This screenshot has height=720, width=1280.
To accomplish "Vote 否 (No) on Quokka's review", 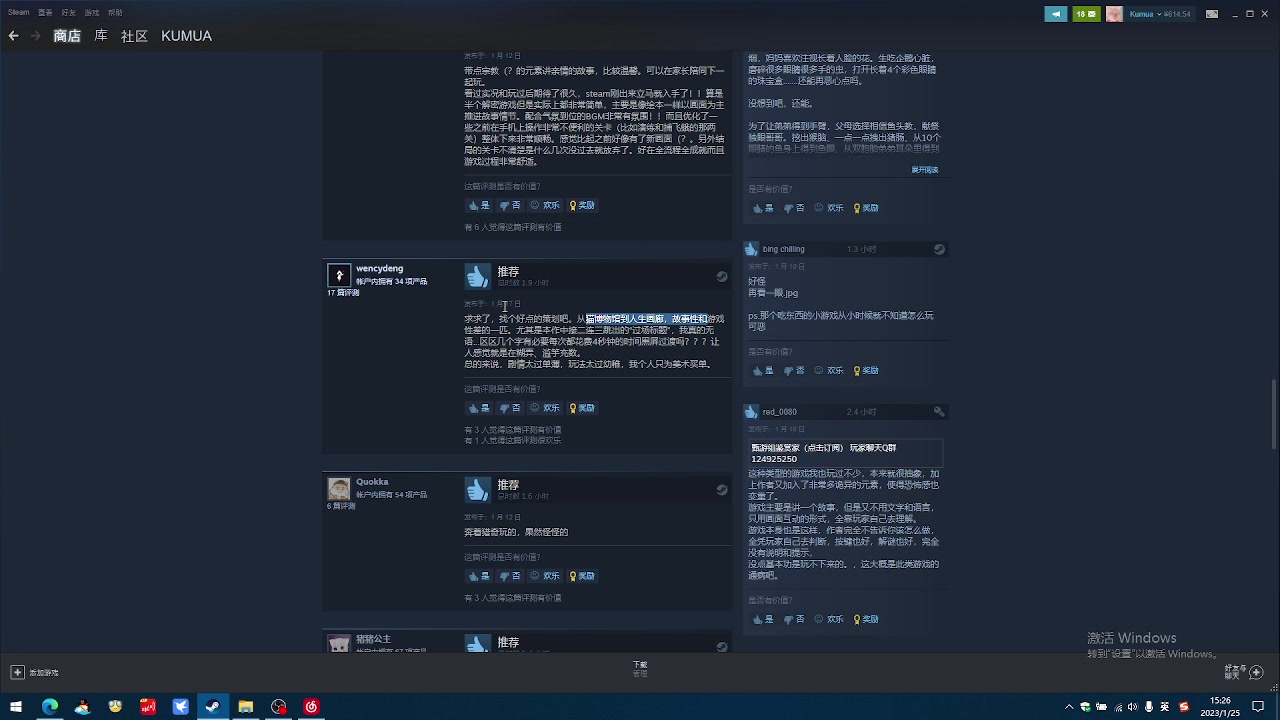I will pos(510,576).
